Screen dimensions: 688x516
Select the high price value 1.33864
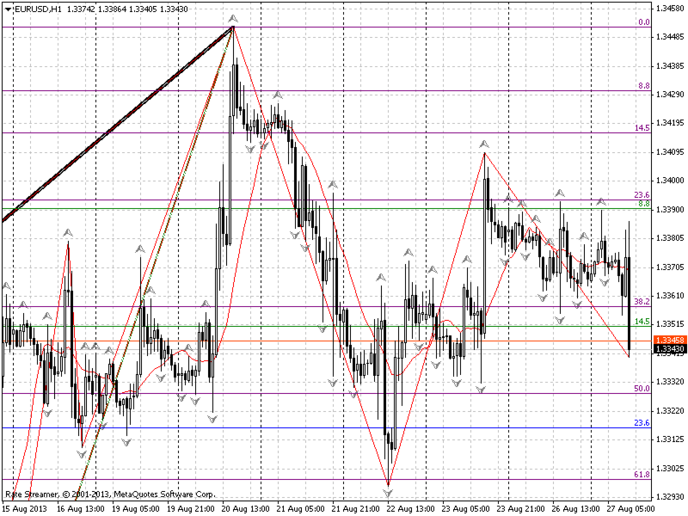(112, 9)
